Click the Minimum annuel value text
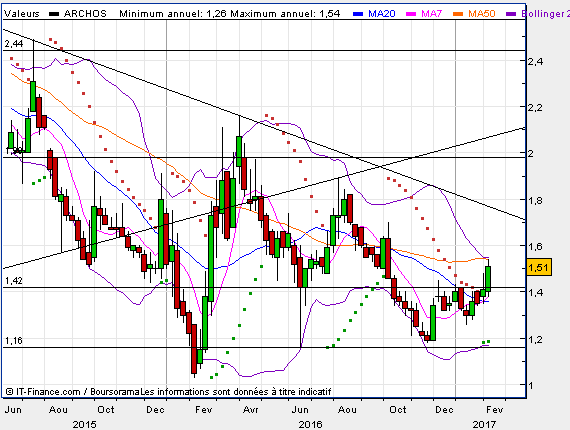The width and height of the screenshot is (570, 430). coord(173,14)
